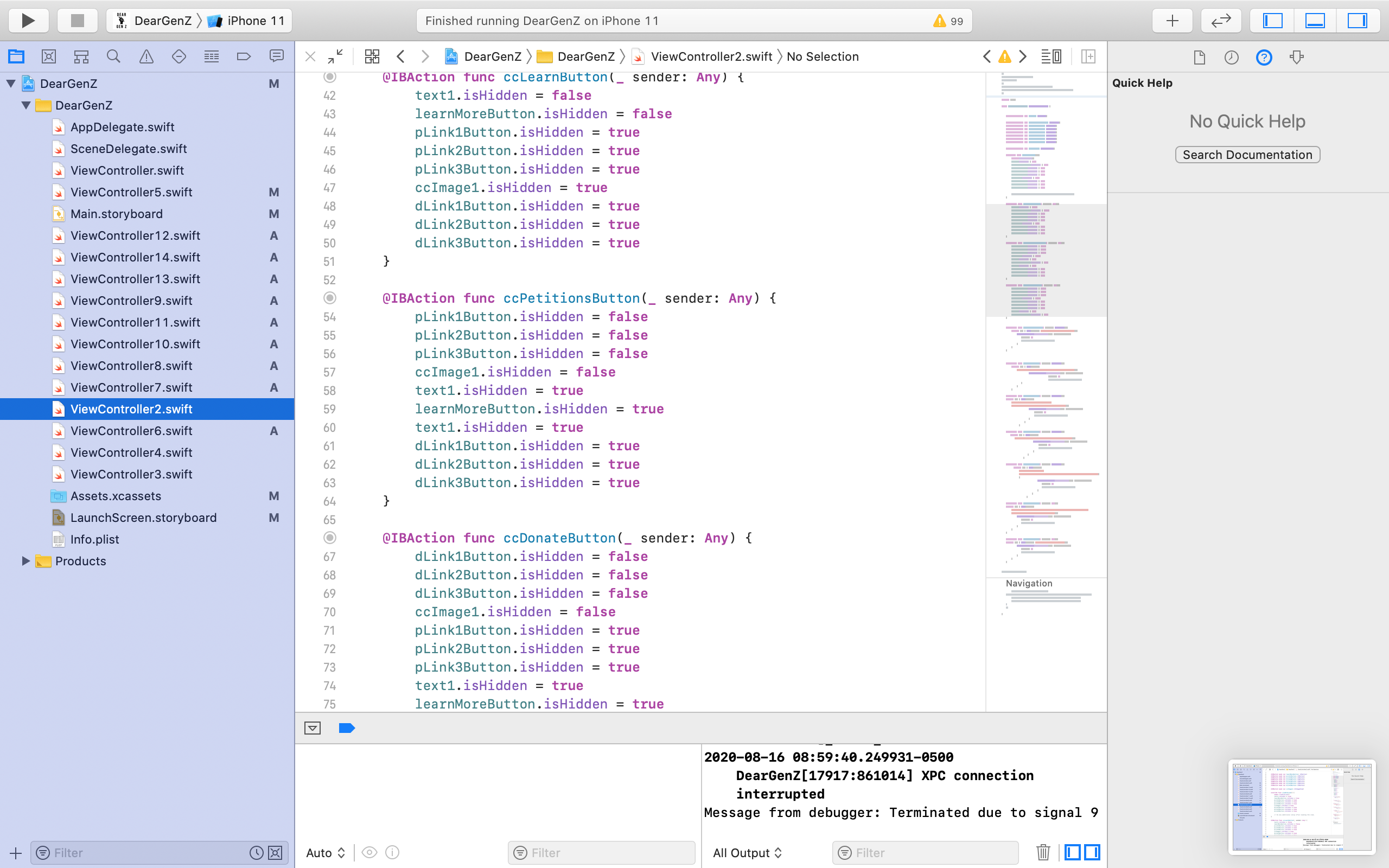The image size is (1389, 868).
Task: Expand the Products folder
Action: coord(26,561)
